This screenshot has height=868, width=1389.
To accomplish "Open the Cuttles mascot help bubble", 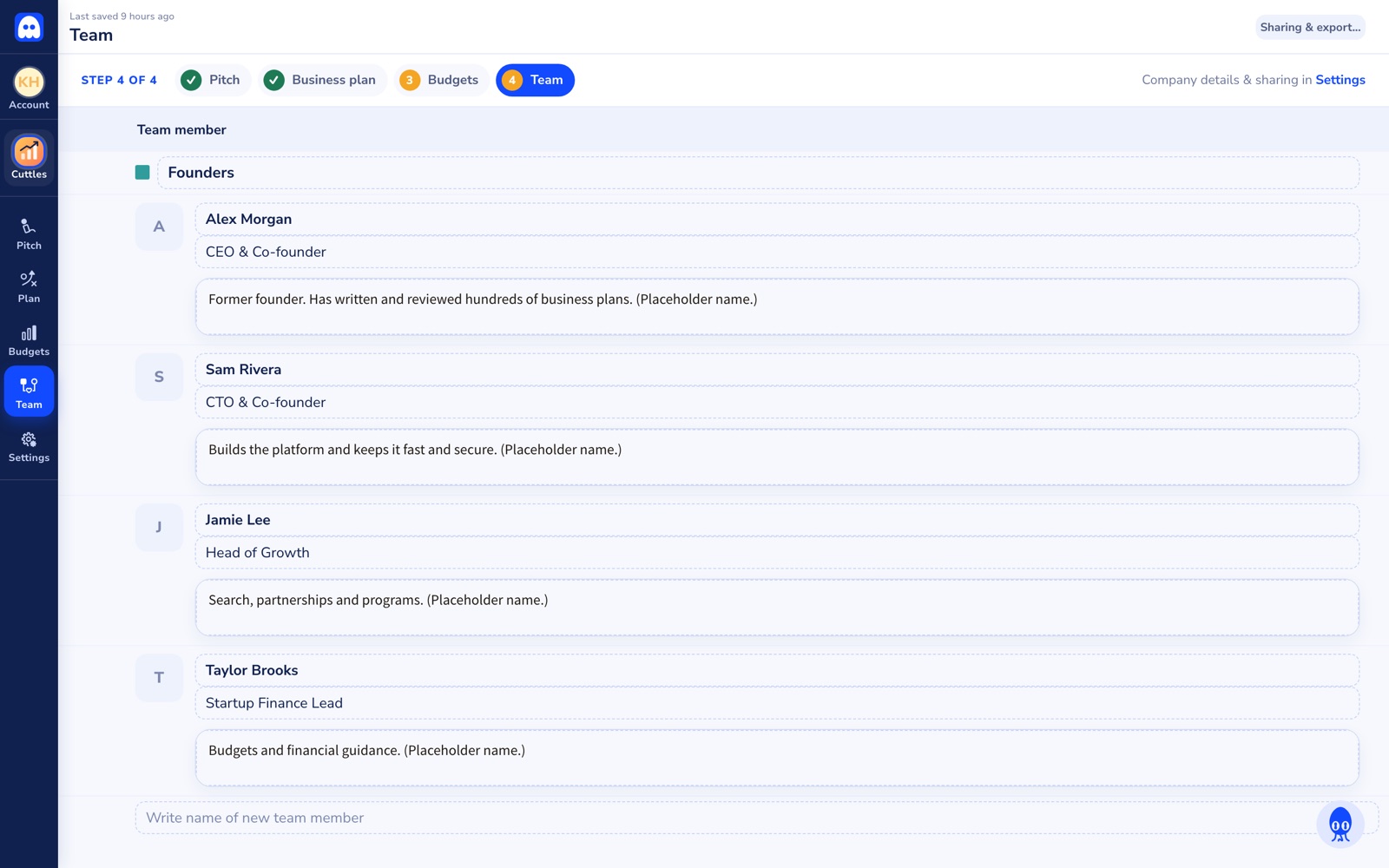I will pyautogui.click(x=1340, y=825).
